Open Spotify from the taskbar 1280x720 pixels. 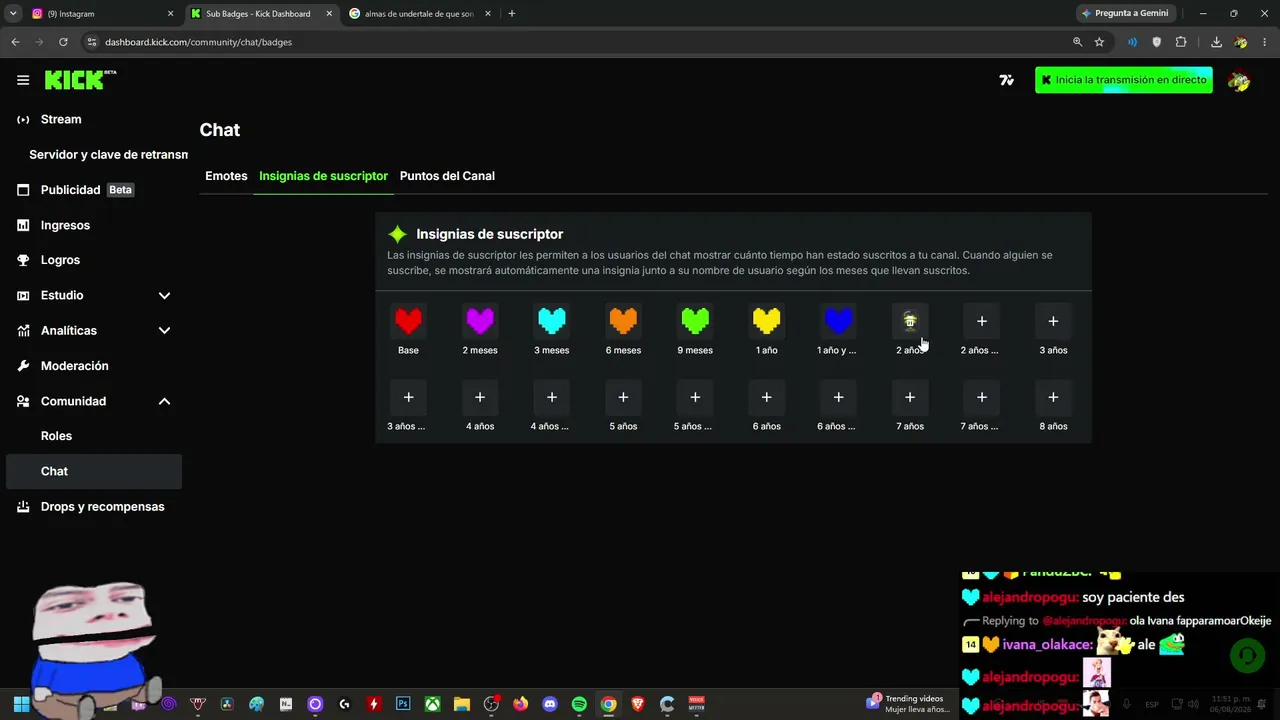(x=579, y=704)
